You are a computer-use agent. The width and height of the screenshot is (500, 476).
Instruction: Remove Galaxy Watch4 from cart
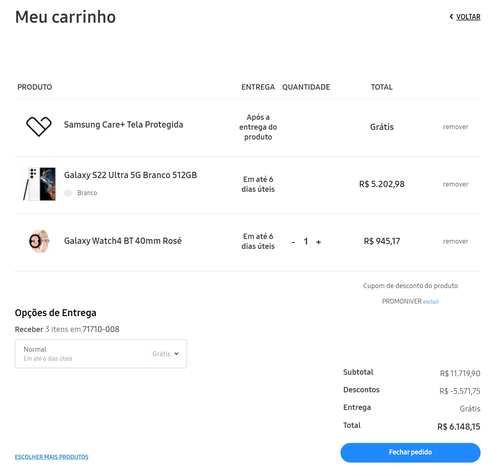tap(455, 241)
